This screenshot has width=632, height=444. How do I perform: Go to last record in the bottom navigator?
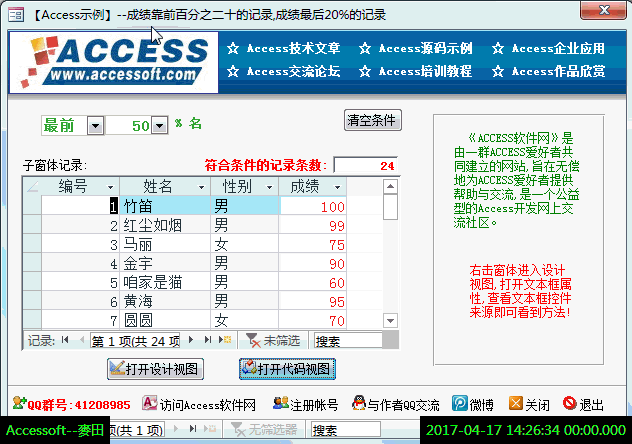193,429
